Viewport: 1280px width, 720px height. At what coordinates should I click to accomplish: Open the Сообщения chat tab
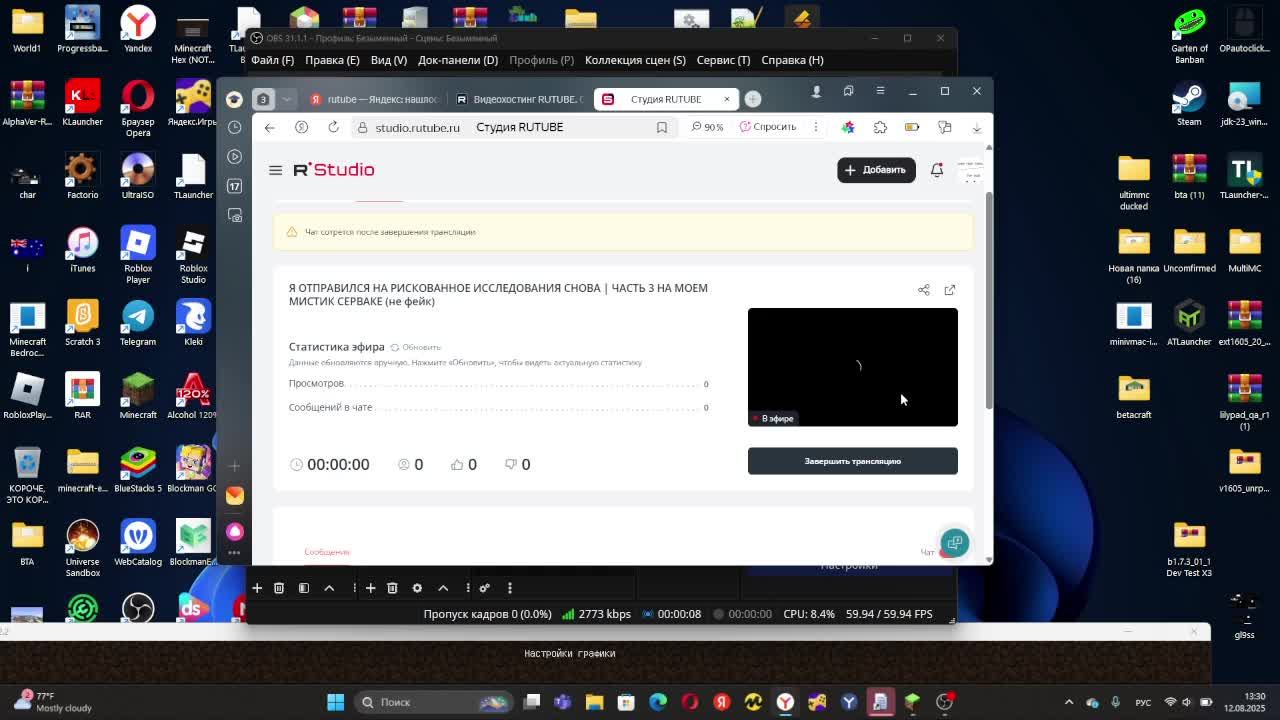(327, 552)
